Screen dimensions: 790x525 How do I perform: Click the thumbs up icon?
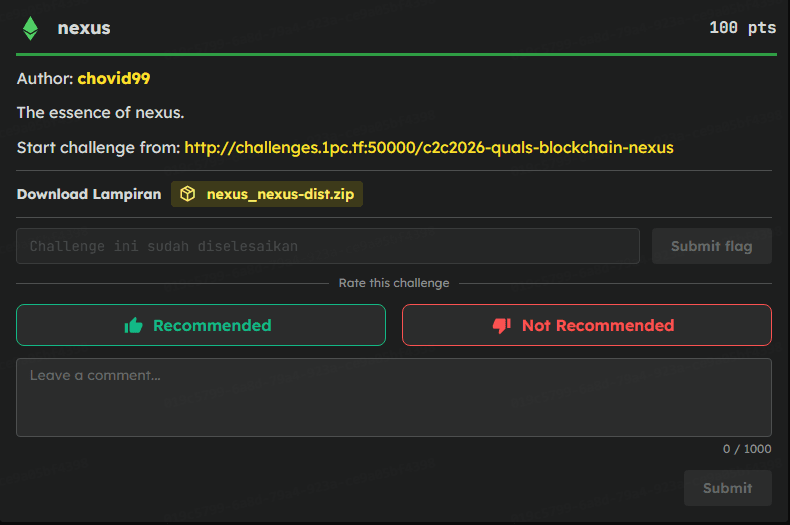[x=133, y=325]
